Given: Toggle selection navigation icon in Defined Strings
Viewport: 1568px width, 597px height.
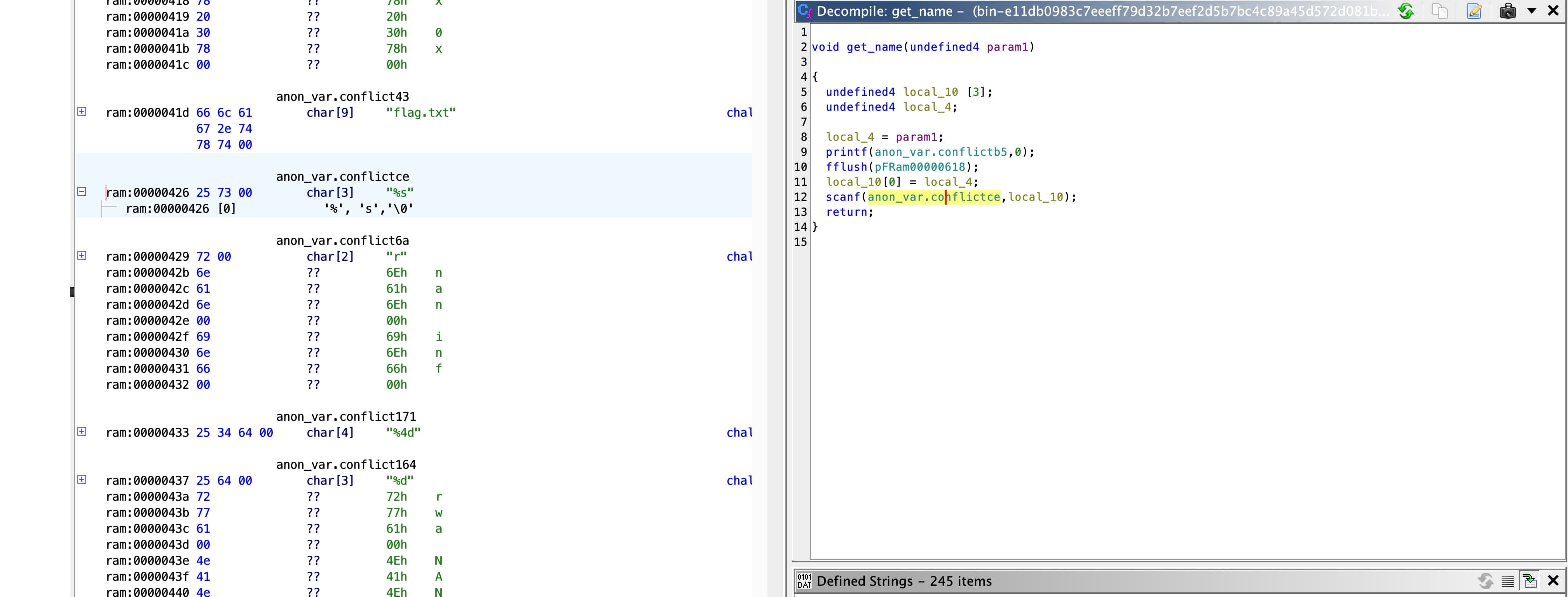Looking at the screenshot, I should pyautogui.click(x=1529, y=581).
